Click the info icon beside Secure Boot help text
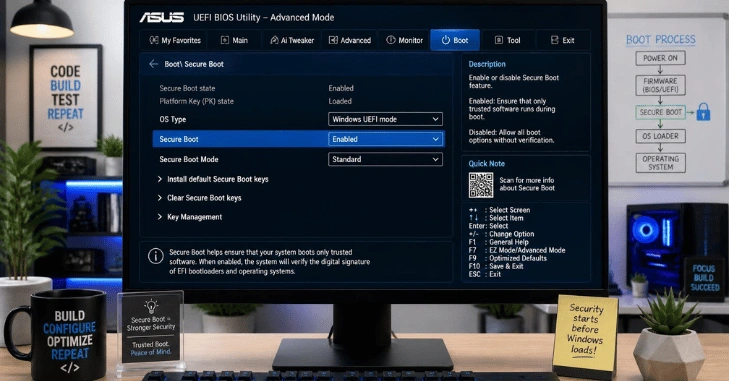729x381 pixels. click(x=156, y=255)
